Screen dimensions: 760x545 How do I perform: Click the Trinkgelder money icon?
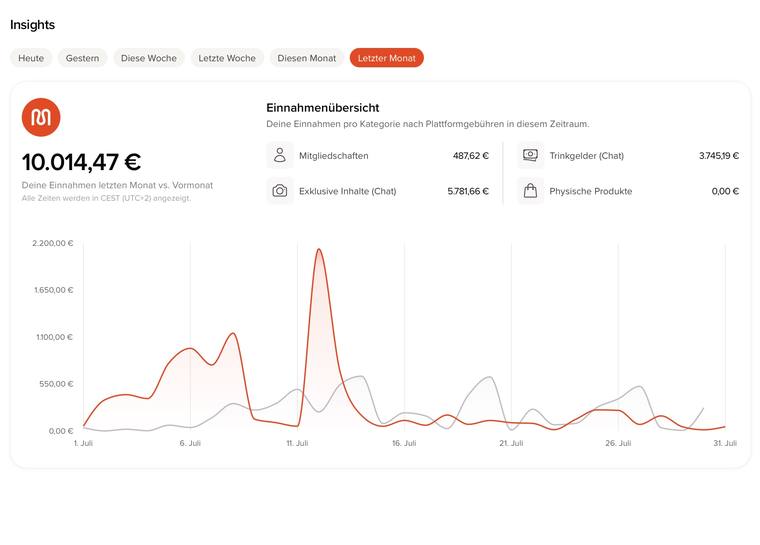coord(530,155)
